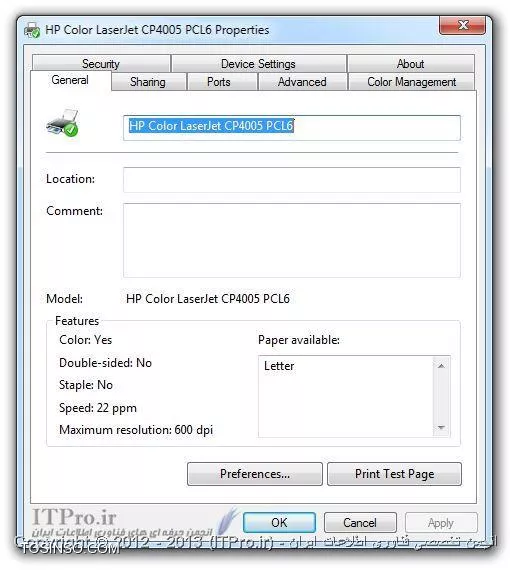Close the printer properties dialog
Screen dimensions: 510x570
pos(462,25)
